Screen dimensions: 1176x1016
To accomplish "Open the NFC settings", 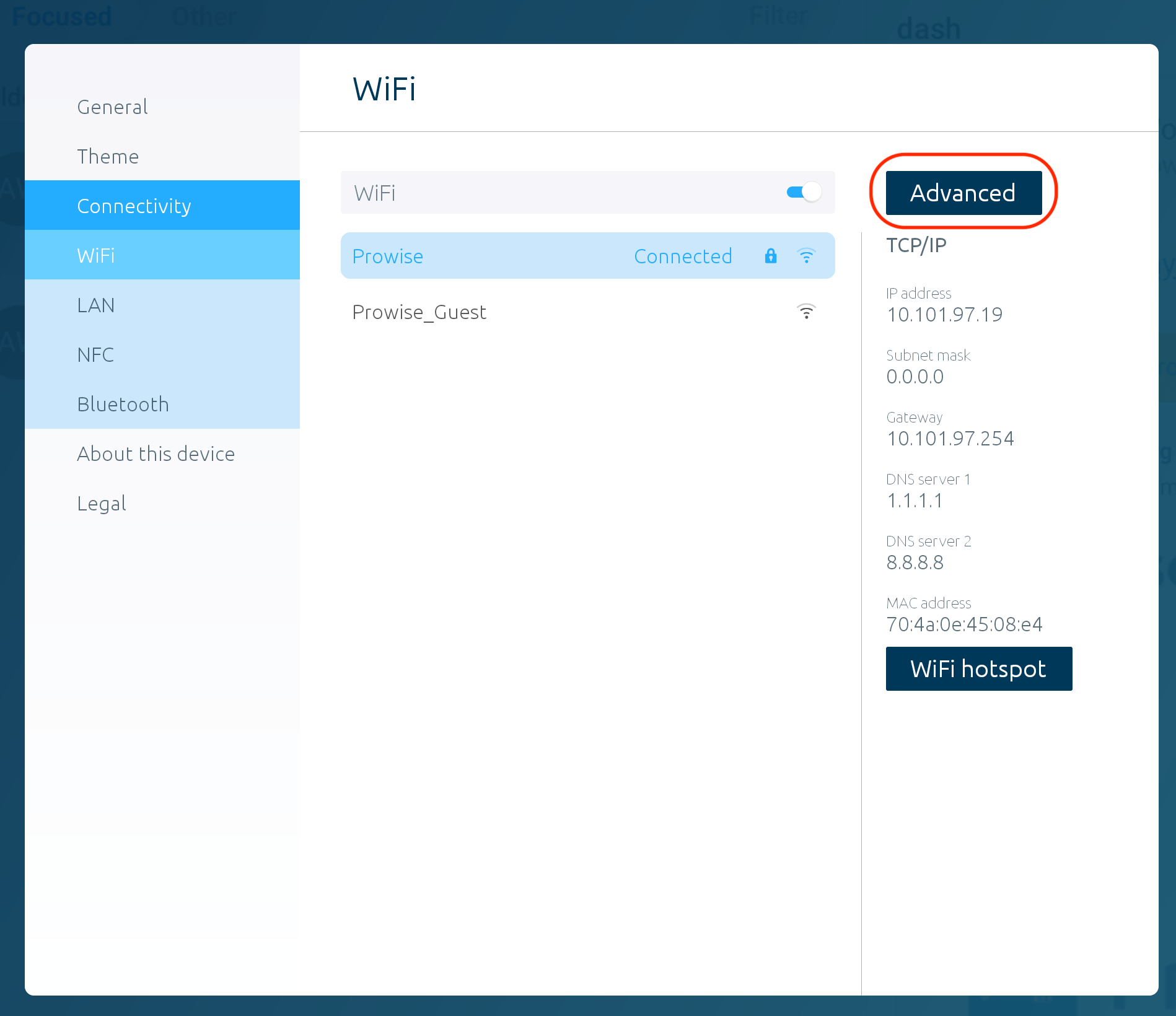I will 95,354.
